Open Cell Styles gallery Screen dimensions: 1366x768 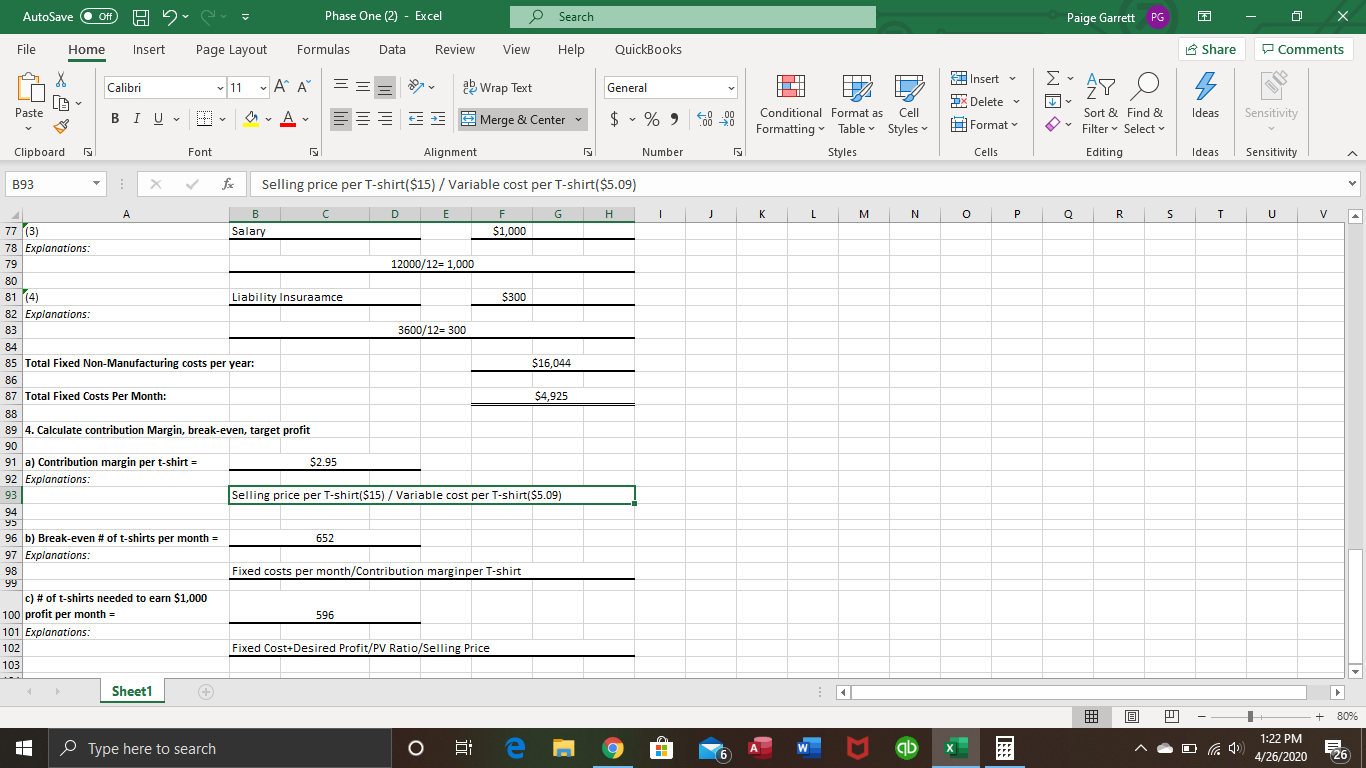[x=908, y=105]
